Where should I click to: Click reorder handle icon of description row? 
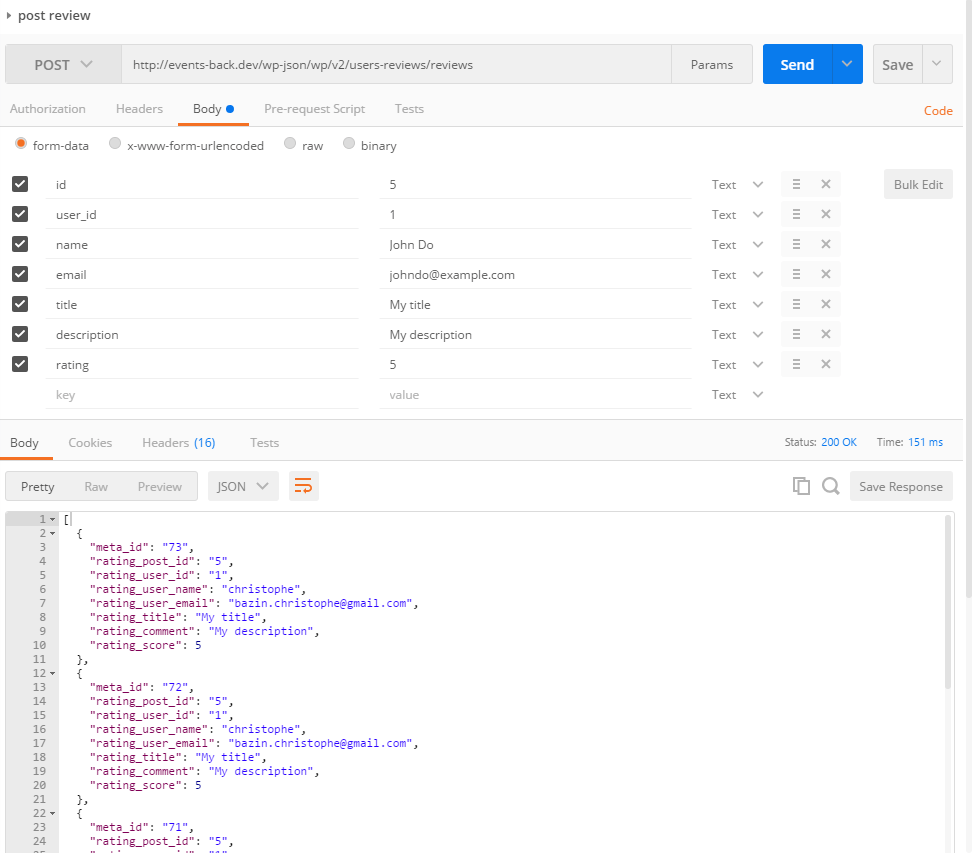[796, 334]
